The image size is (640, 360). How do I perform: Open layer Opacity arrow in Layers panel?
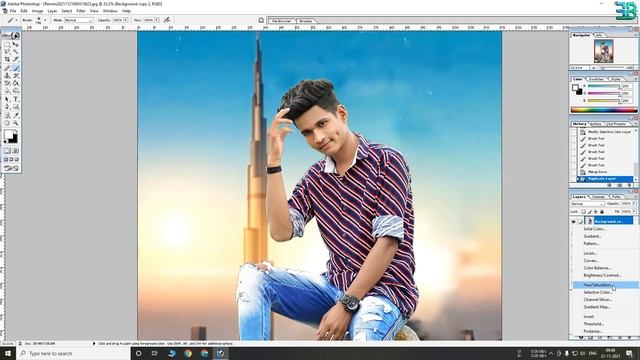coord(634,204)
